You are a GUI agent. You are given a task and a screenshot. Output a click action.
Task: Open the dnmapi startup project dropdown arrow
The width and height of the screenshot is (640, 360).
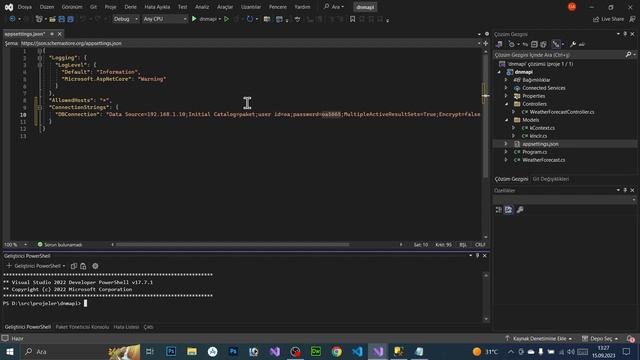(x=220, y=19)
